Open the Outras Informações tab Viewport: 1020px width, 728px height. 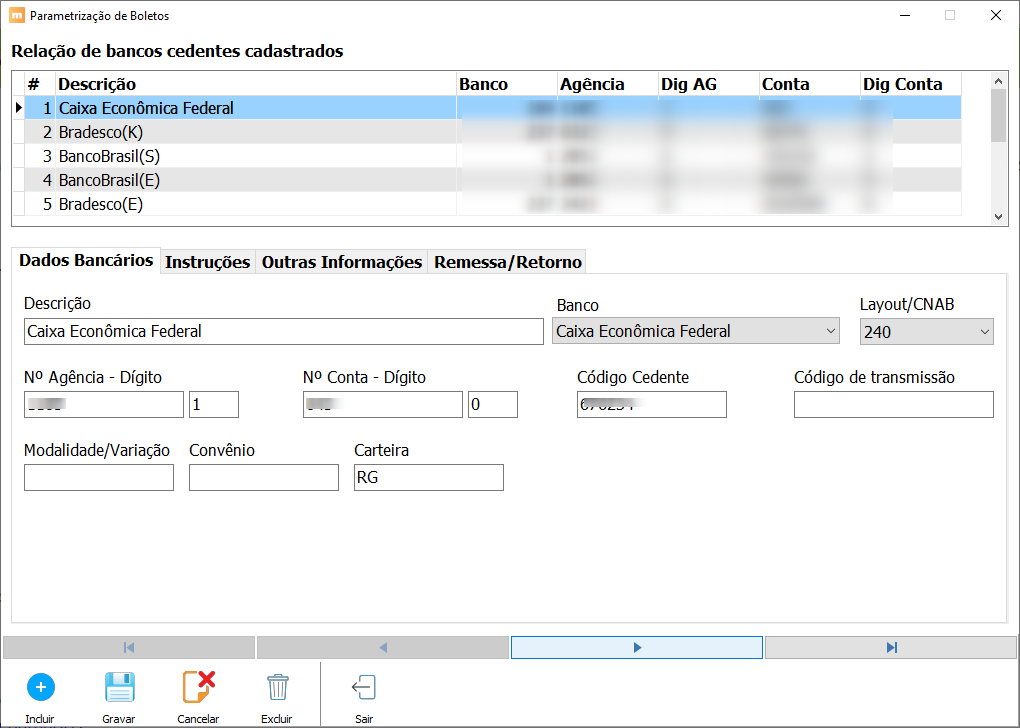[x=342, y=262]
